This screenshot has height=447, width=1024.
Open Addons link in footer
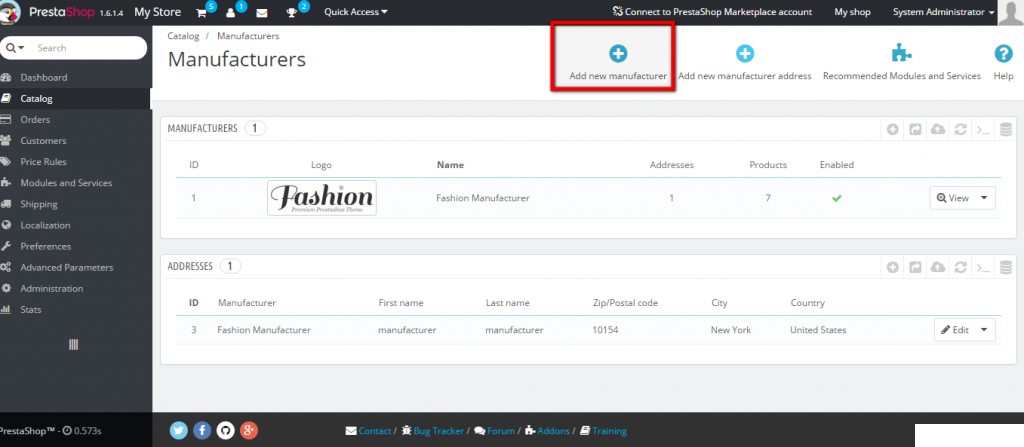coord(547,431)
